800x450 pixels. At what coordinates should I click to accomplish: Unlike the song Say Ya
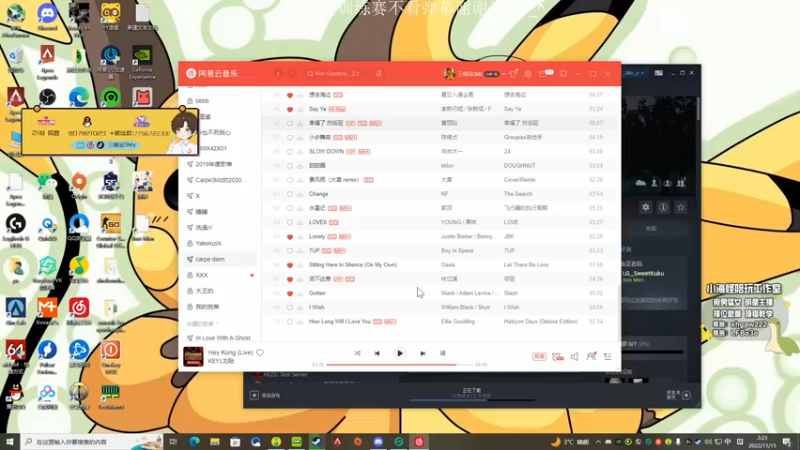(x=290, y=109)
